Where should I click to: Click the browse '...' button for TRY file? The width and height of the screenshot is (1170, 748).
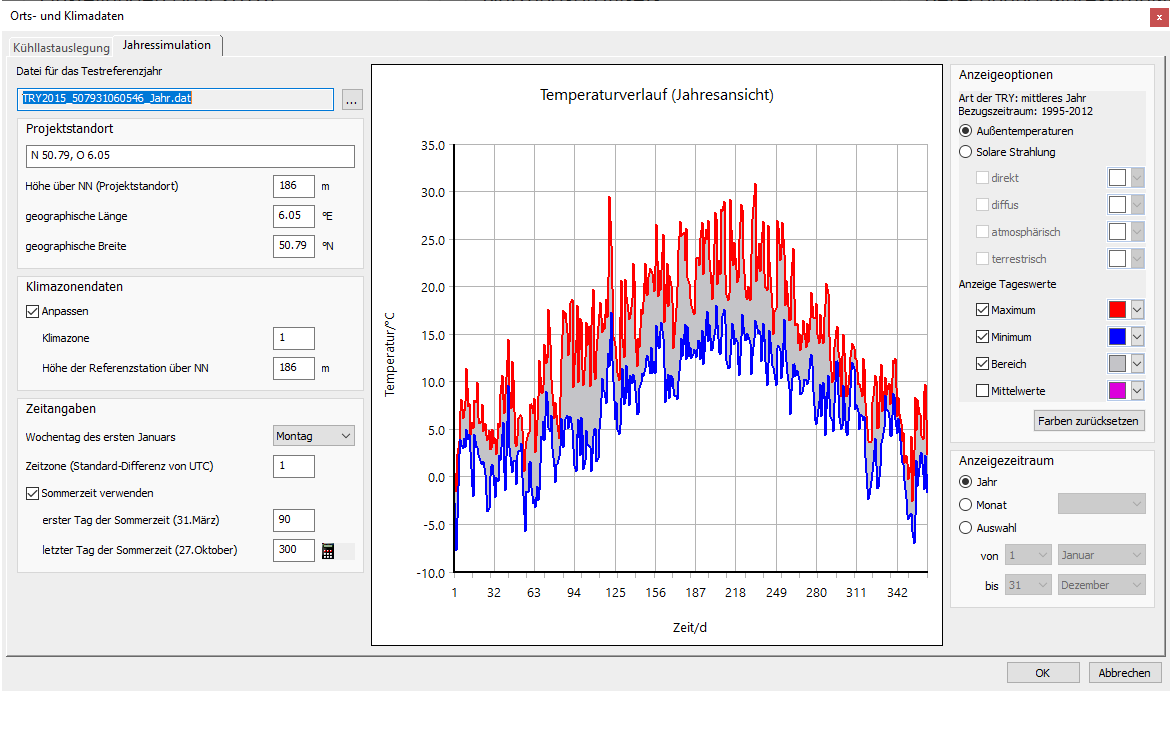click(351, 100)
